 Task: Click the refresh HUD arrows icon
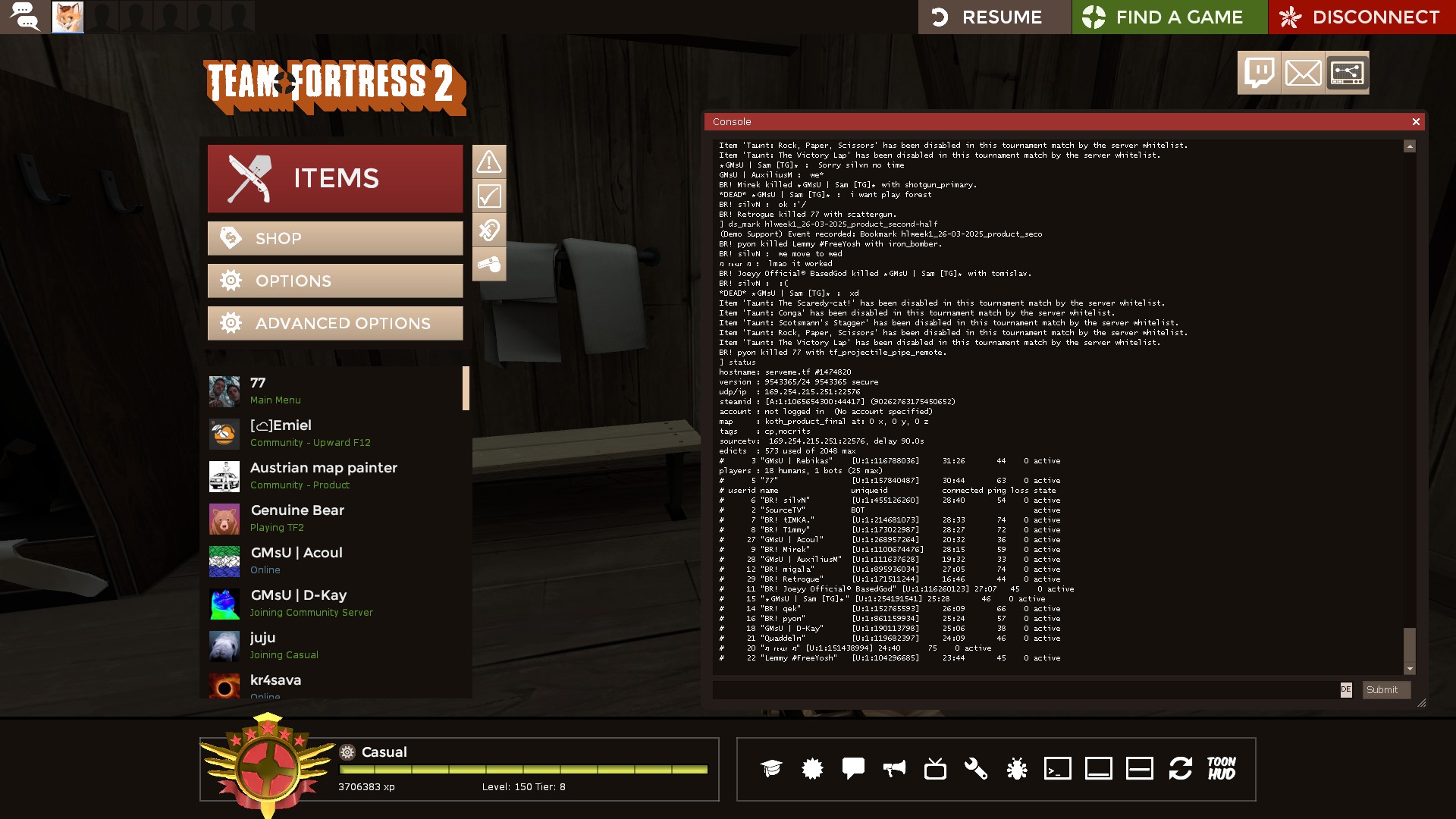[1181, 768]
